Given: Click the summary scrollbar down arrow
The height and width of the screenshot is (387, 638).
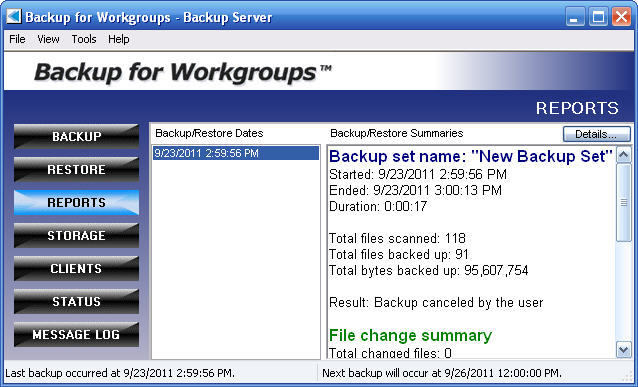Looking at the screenshot, I should (x=624, y=350).
